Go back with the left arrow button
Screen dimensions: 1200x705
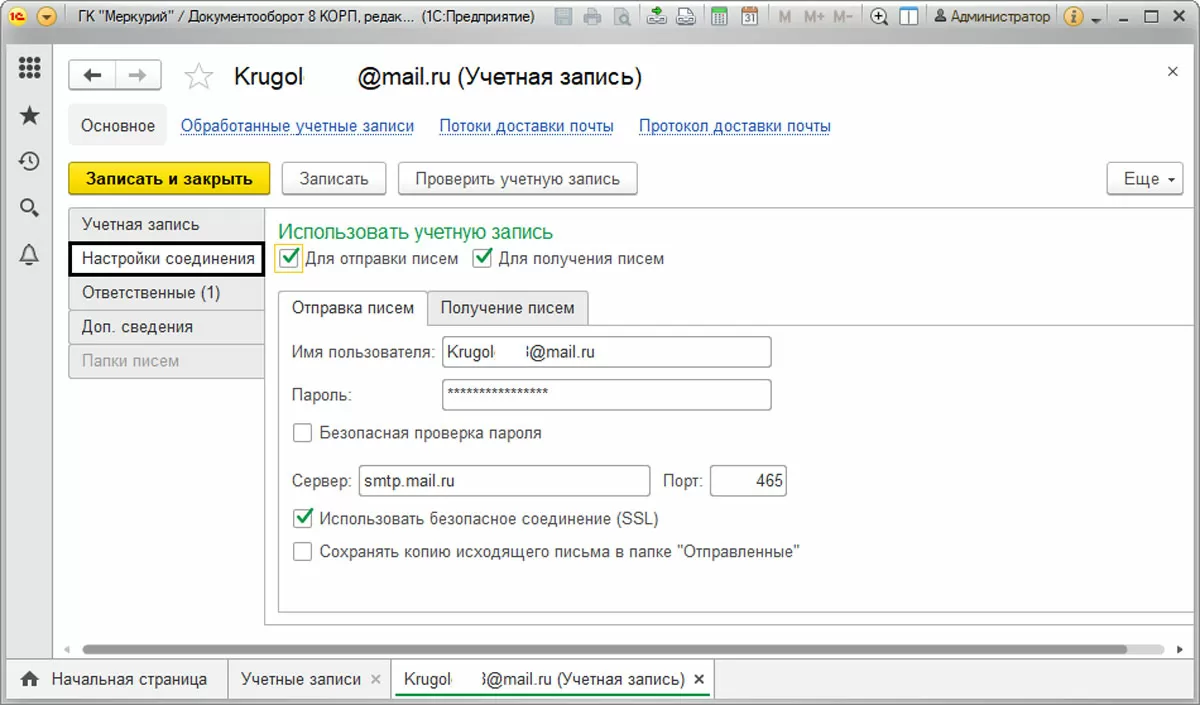point(93,76)
